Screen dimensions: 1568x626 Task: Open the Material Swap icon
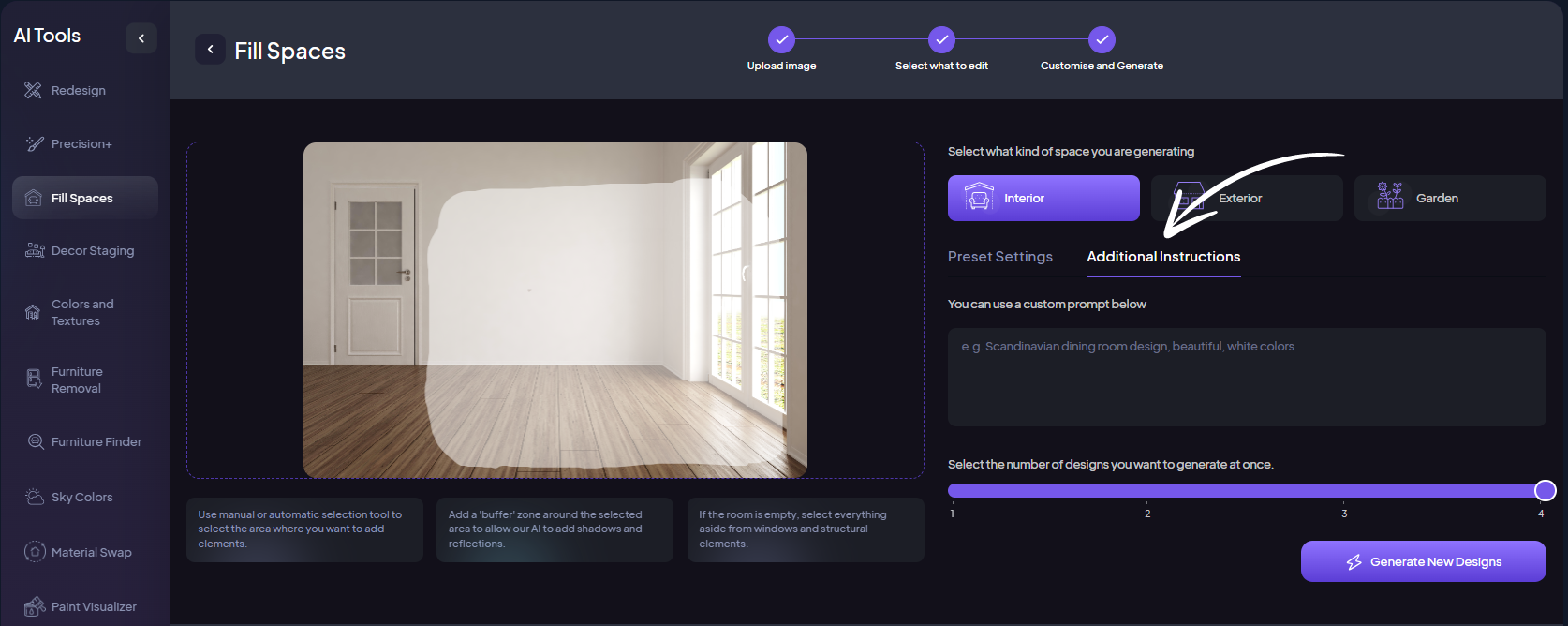[x=35, y=552]
